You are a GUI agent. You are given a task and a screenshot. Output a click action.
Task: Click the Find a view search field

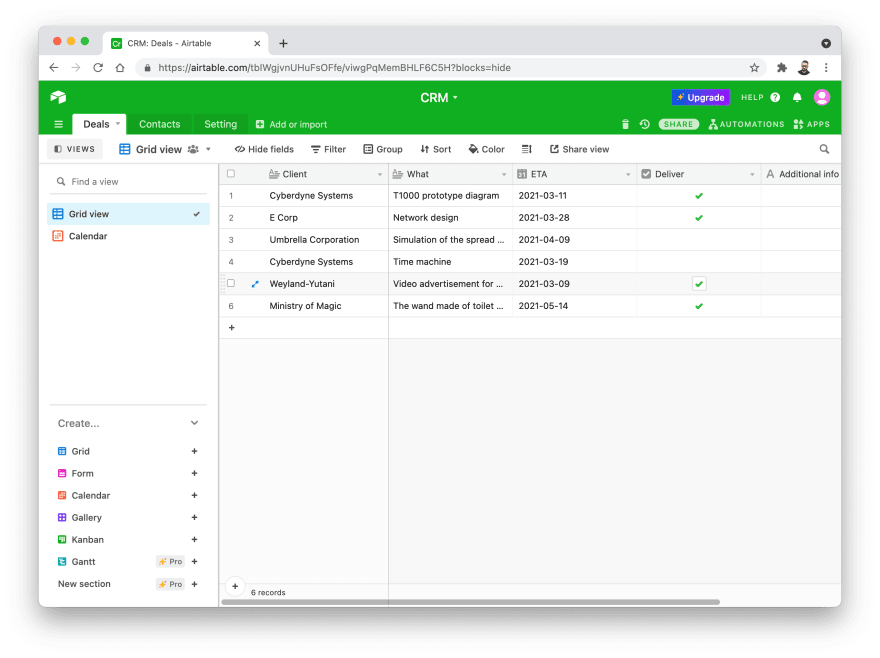[x=129, y=181]
